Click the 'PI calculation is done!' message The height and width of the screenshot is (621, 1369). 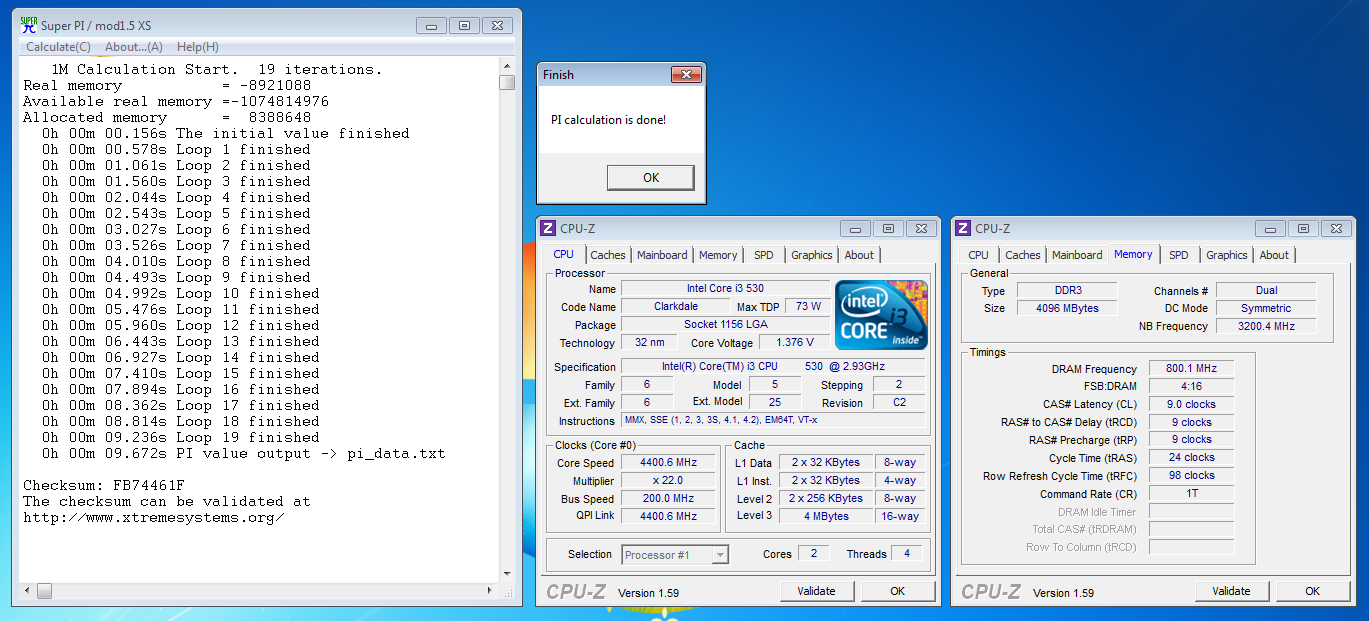pyautogui.click(x=608, y=120)
